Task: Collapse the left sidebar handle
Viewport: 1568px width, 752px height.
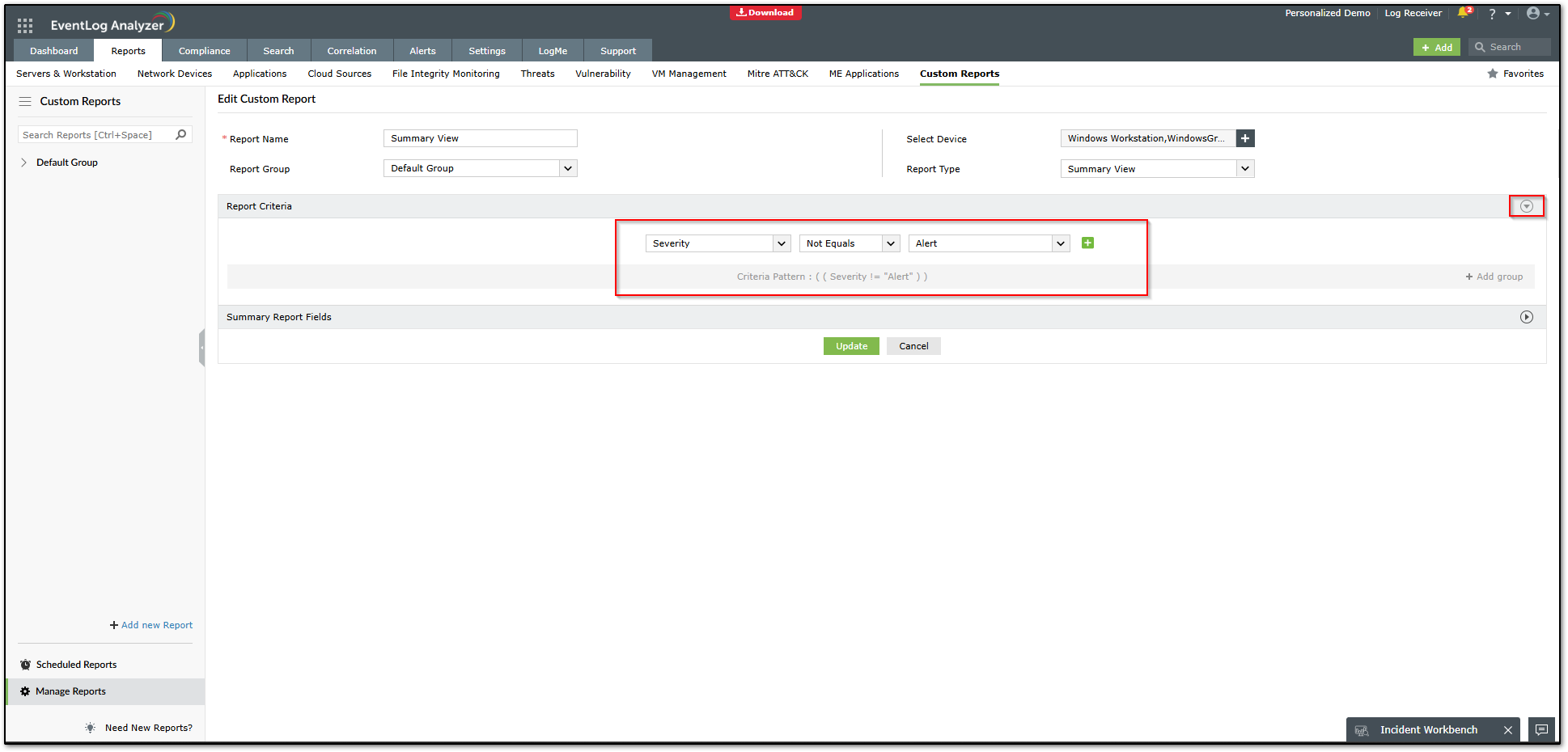Action: pyautogui.click(x=201, y=348)
